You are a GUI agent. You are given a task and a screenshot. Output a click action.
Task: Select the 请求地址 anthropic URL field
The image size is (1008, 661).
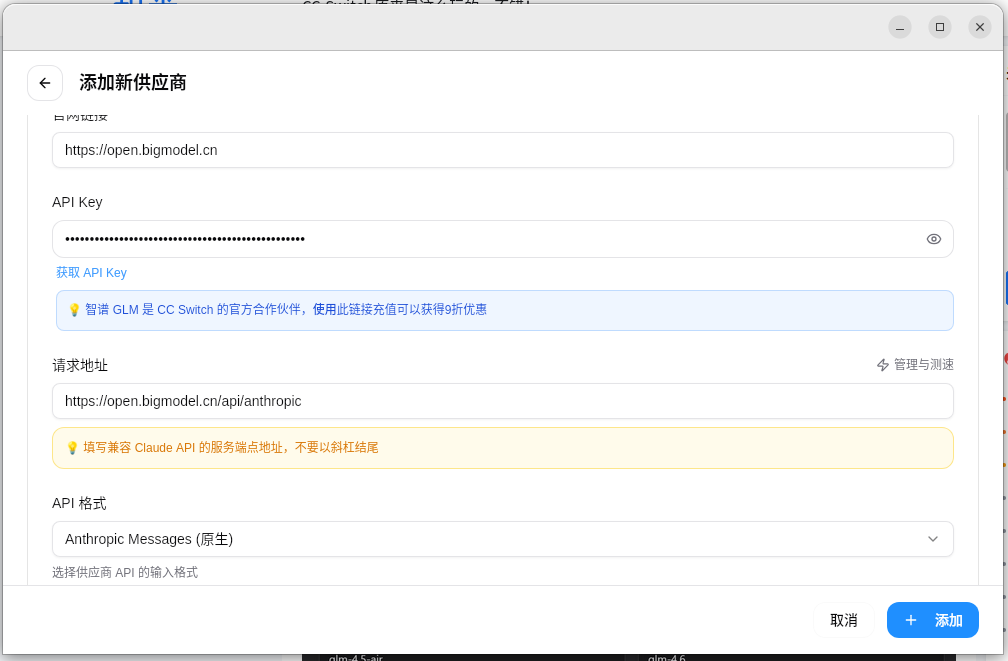(502, 401)
